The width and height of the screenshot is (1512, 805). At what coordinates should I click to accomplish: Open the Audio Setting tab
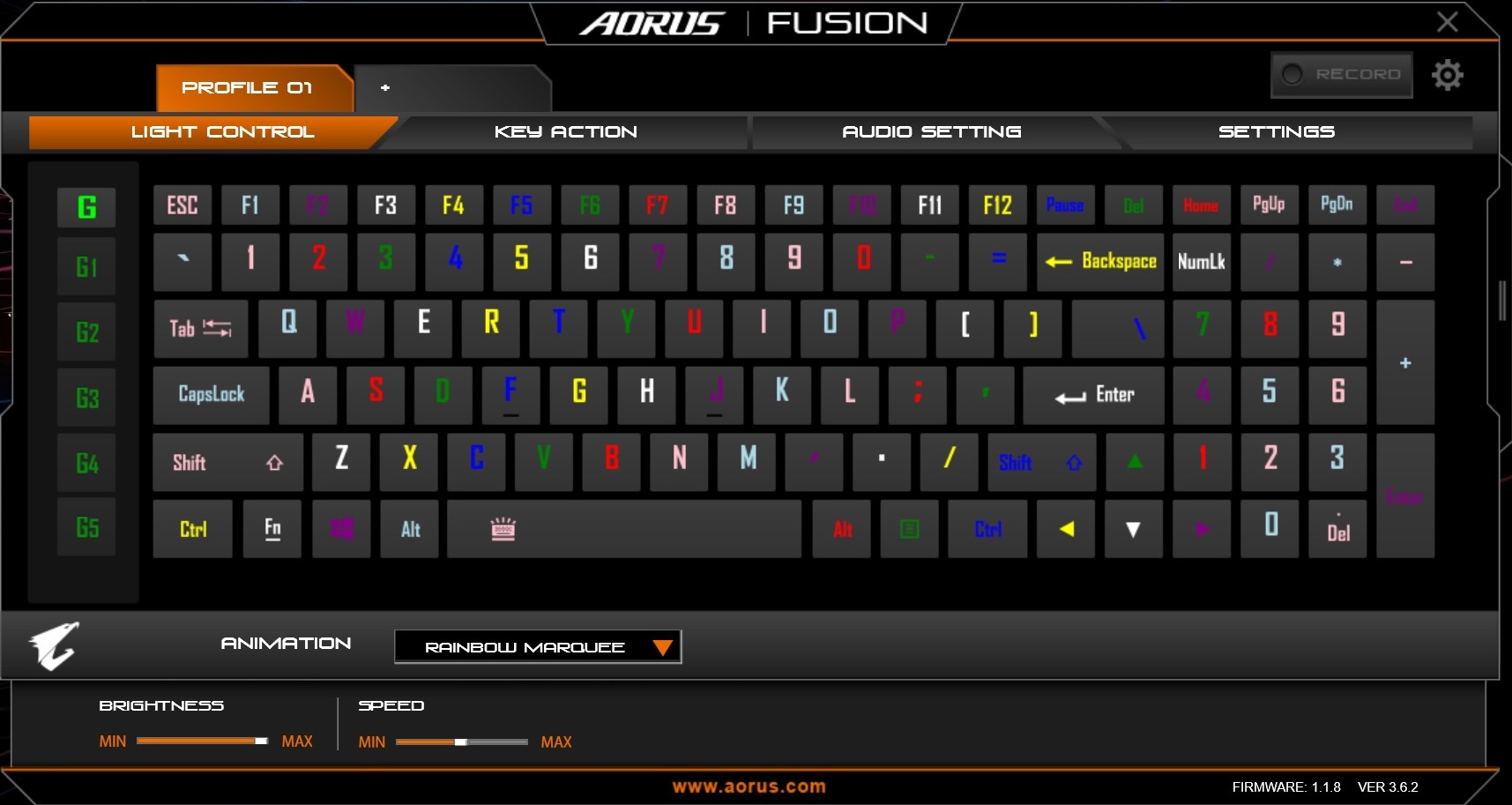[x=932, y=132]
